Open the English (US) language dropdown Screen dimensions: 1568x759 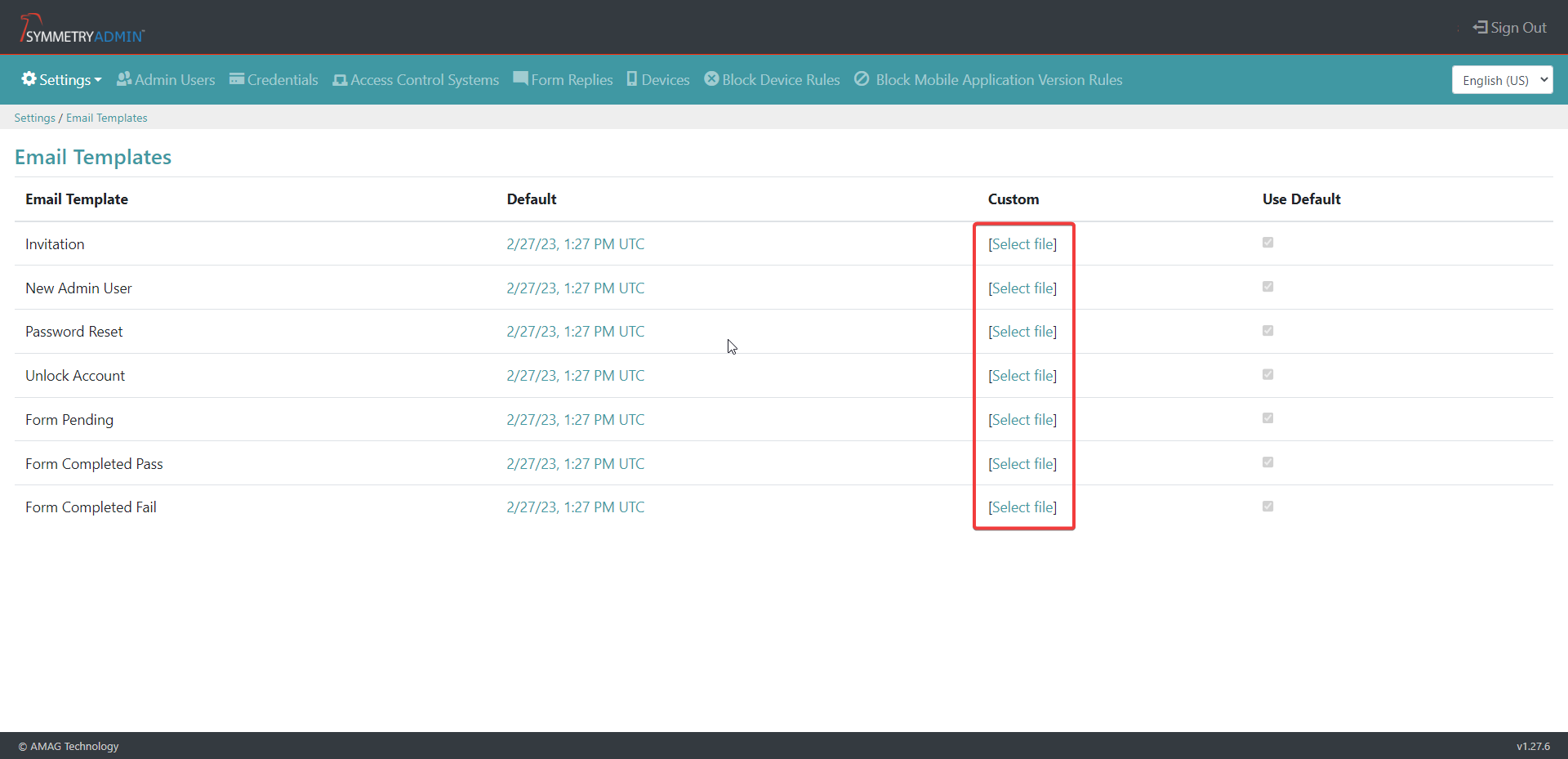(x=1502, y=80)
